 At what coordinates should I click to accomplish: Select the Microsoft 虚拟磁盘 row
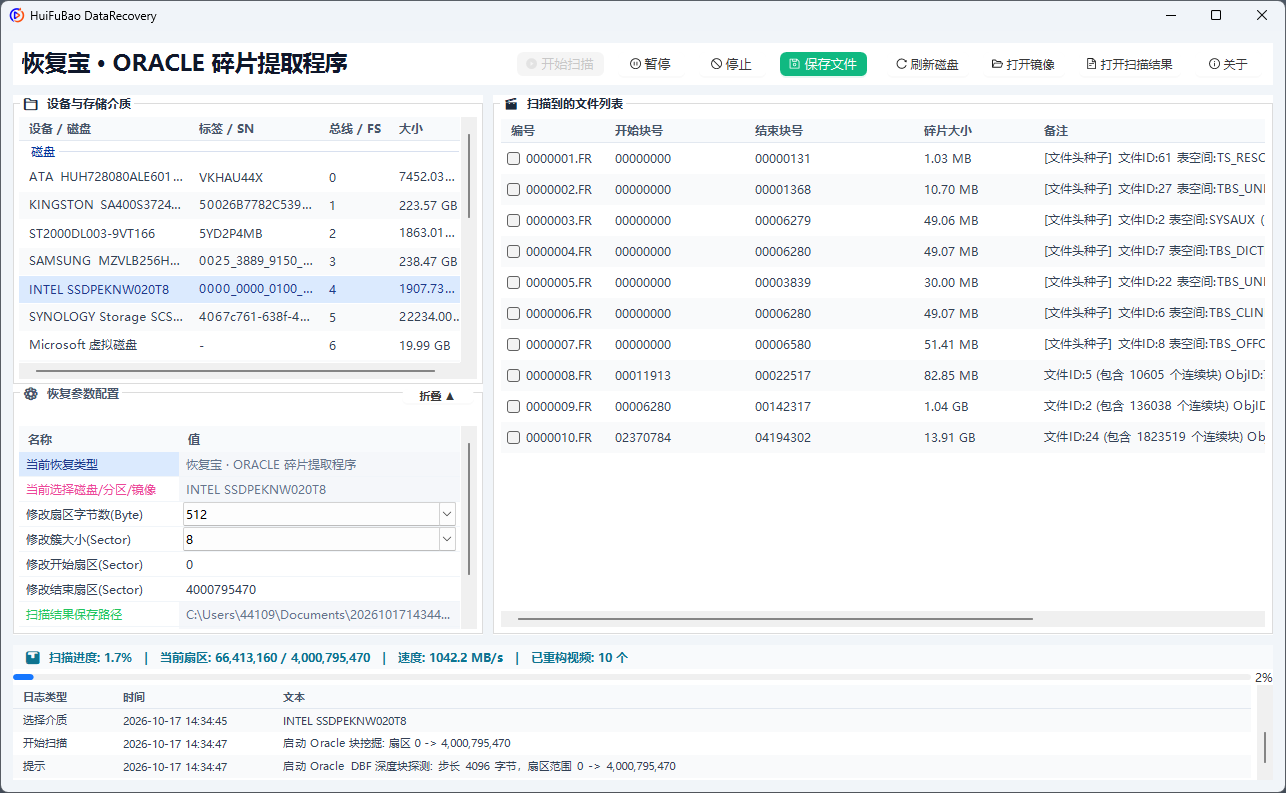click(x=239, y=345)
